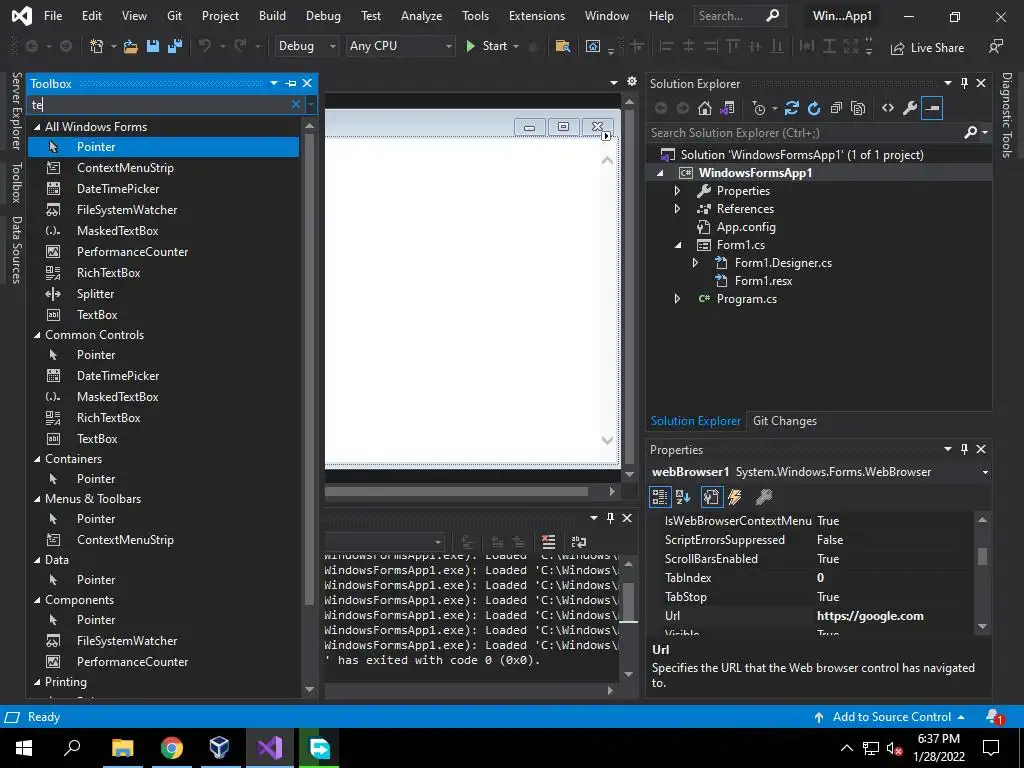This screenshot has height=768, width=1024.
Task: Open the Server Explorer side tab
Action: (x=17, y=110)
